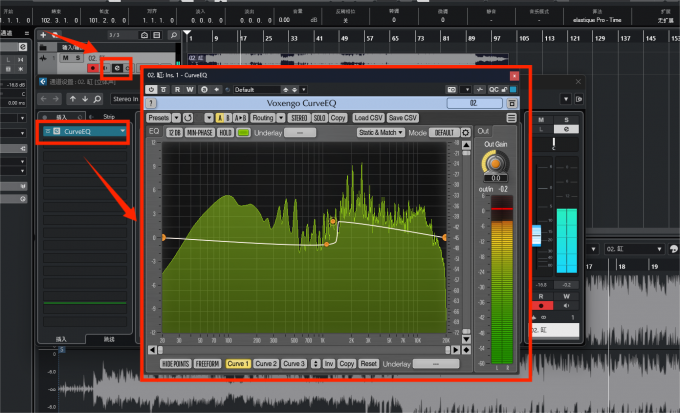Click the FREEFORM drawing mode button

207,364
